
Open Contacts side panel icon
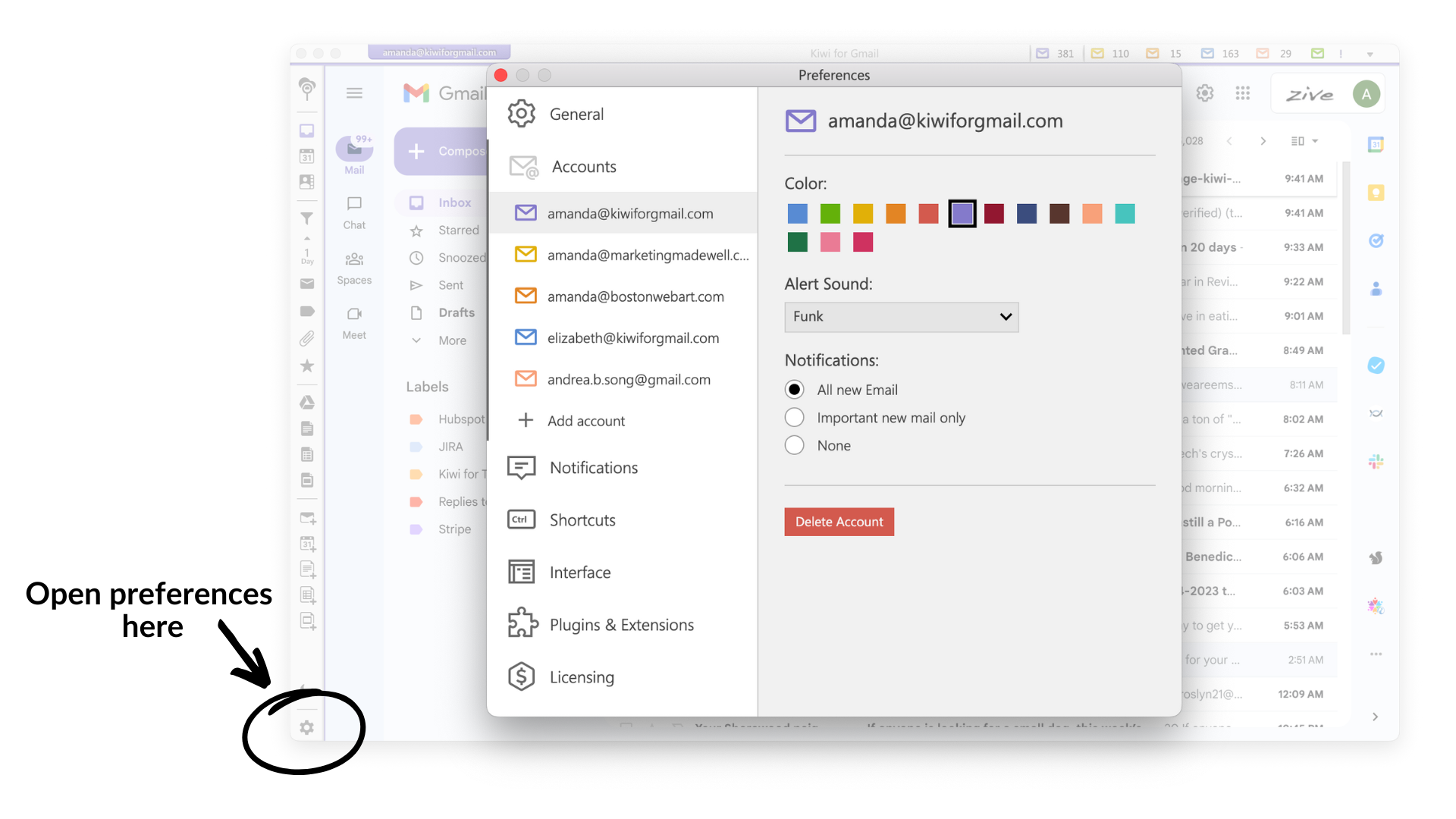click(1376, 289)
